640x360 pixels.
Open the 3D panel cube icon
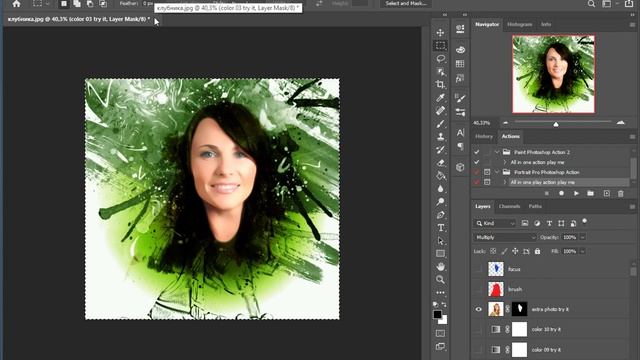[x=460, y=167]
